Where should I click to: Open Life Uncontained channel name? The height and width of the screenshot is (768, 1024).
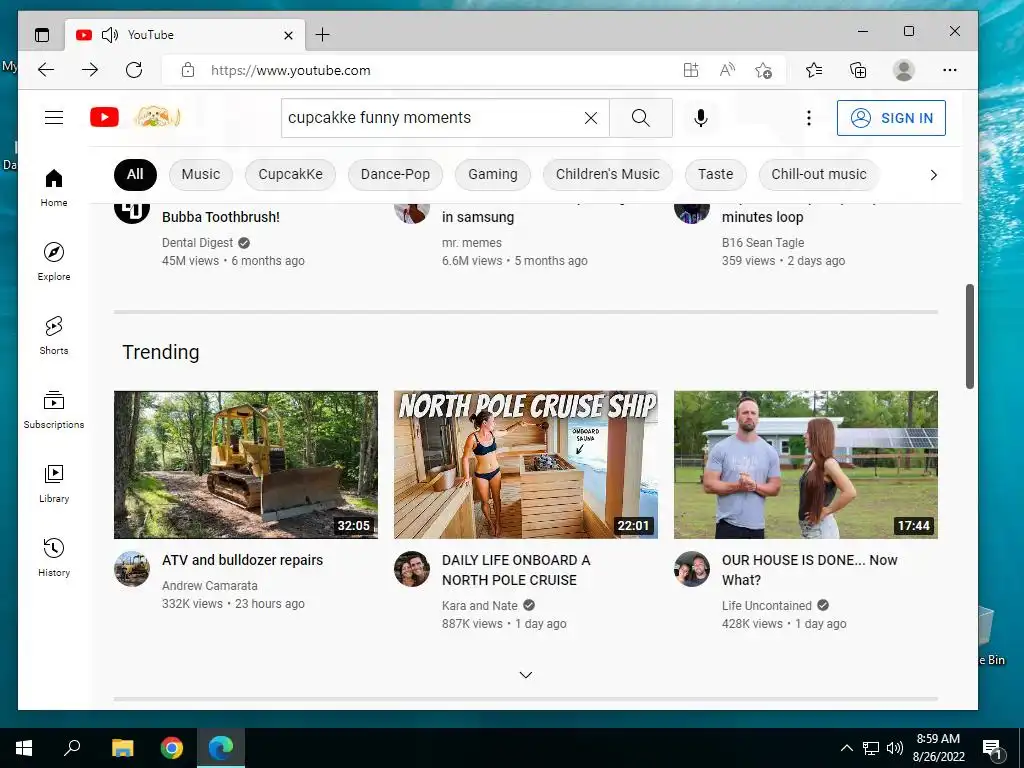tap(766, 605)
